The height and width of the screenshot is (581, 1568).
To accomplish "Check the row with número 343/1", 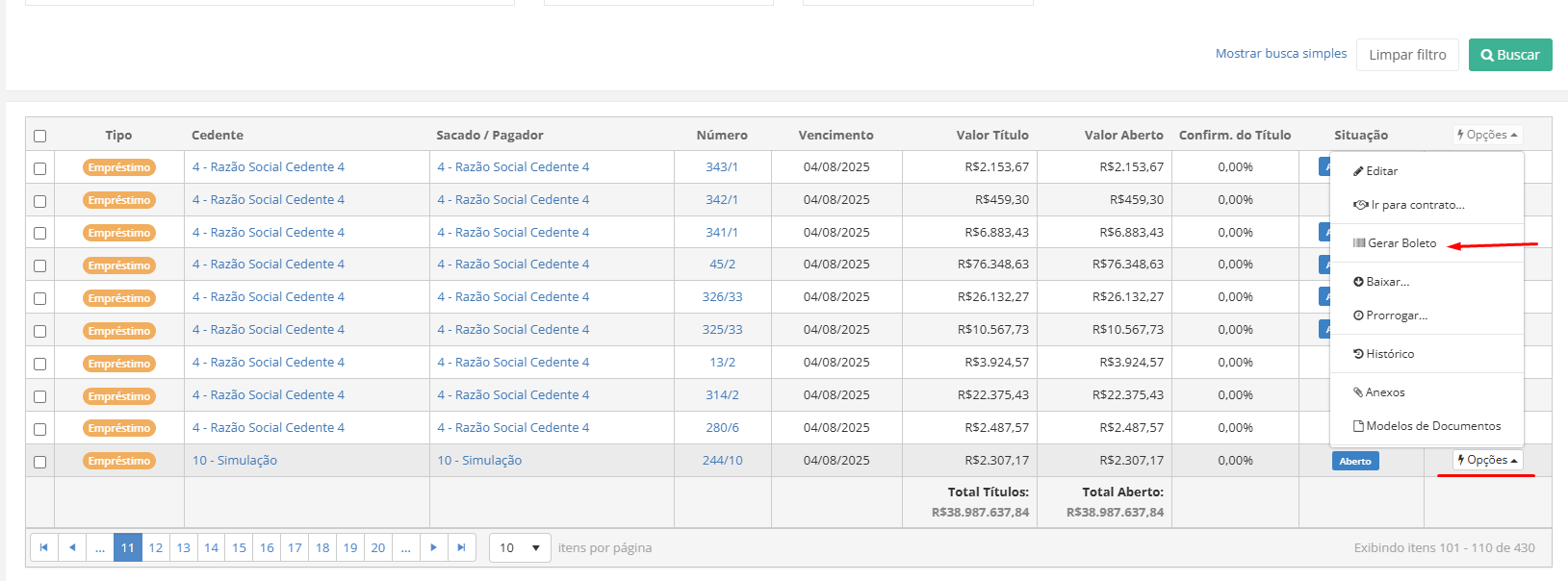I will click(39, 168).
